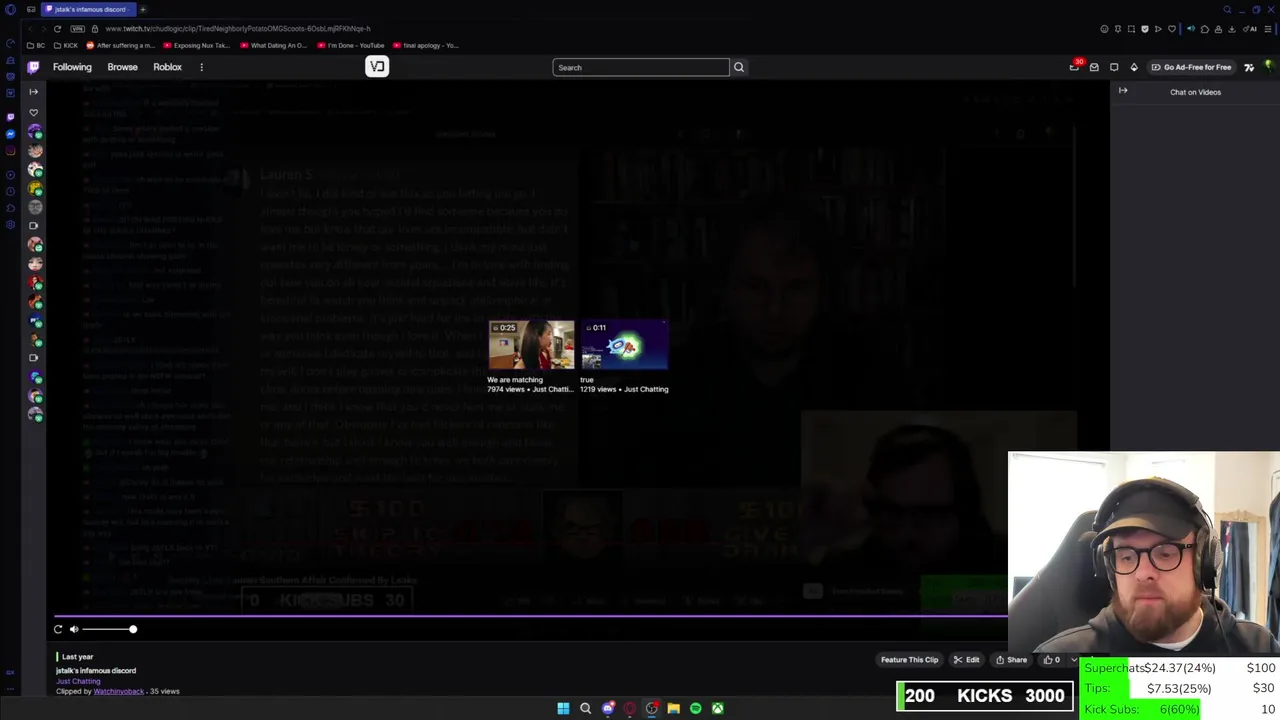The image size is (1280, 720).
Task: Click the browser address bar URL
Action: click(238, 29)
